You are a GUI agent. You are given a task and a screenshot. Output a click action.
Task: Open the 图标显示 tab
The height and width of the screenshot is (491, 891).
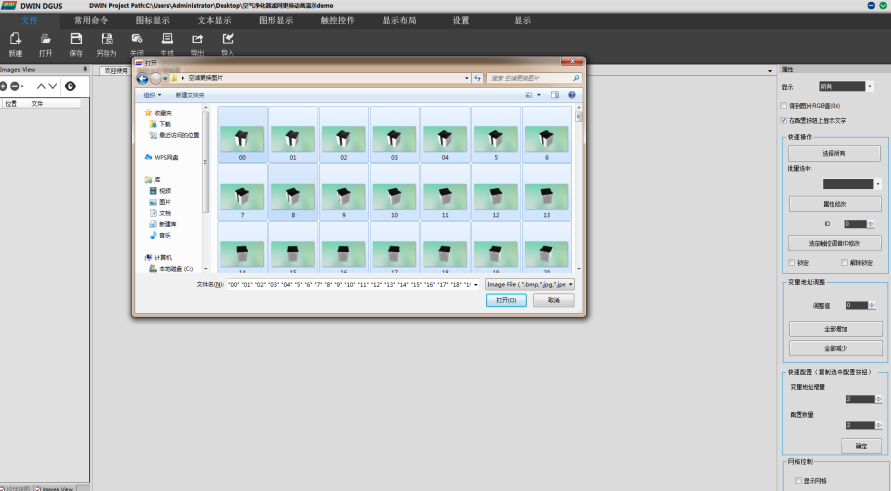(152, 19)
